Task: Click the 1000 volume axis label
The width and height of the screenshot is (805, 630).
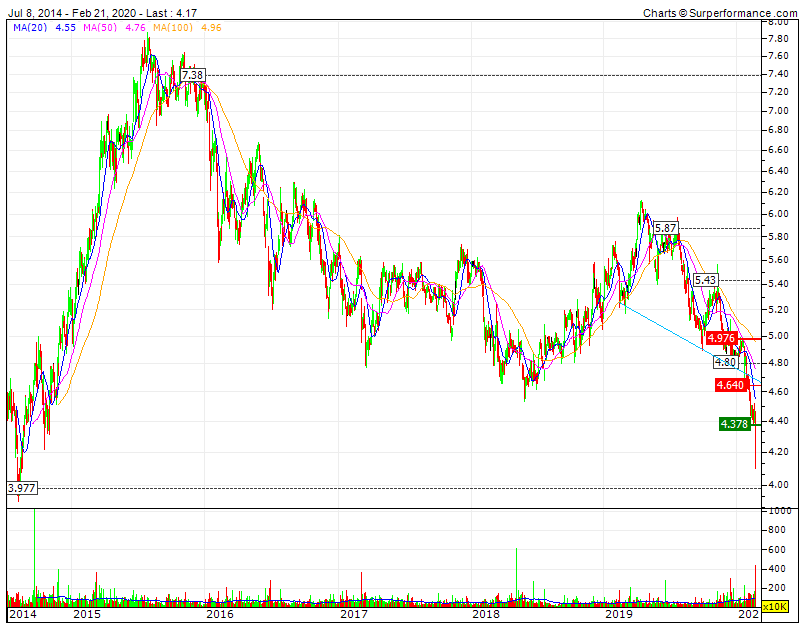Action: point(780,511)
